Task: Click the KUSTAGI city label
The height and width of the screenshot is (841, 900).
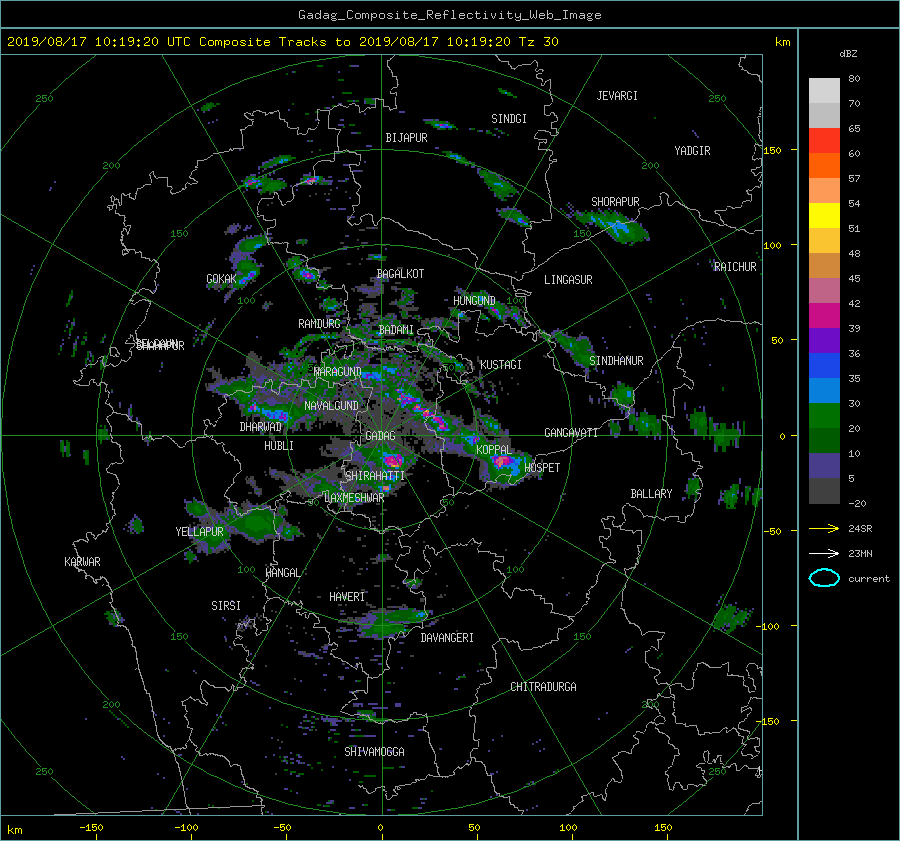Action: pyautogui.click(x=501, y=365)
